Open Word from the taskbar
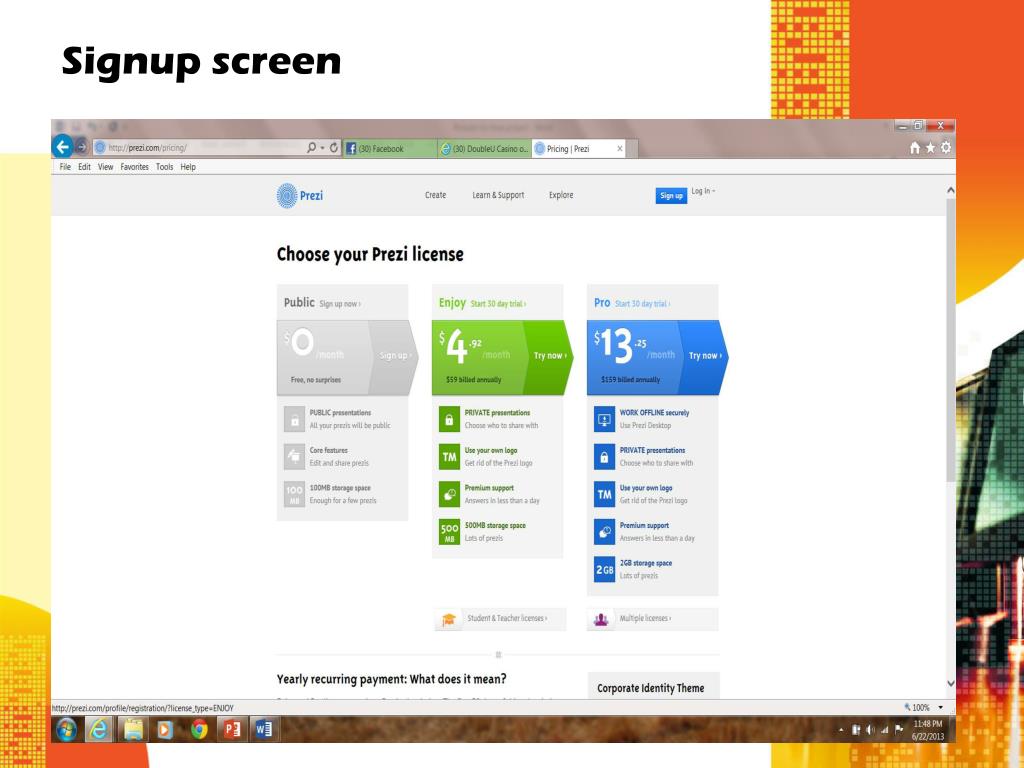The width and height of the screenshot is (1024, 768). pyautogui.click(x=264, y=729)
